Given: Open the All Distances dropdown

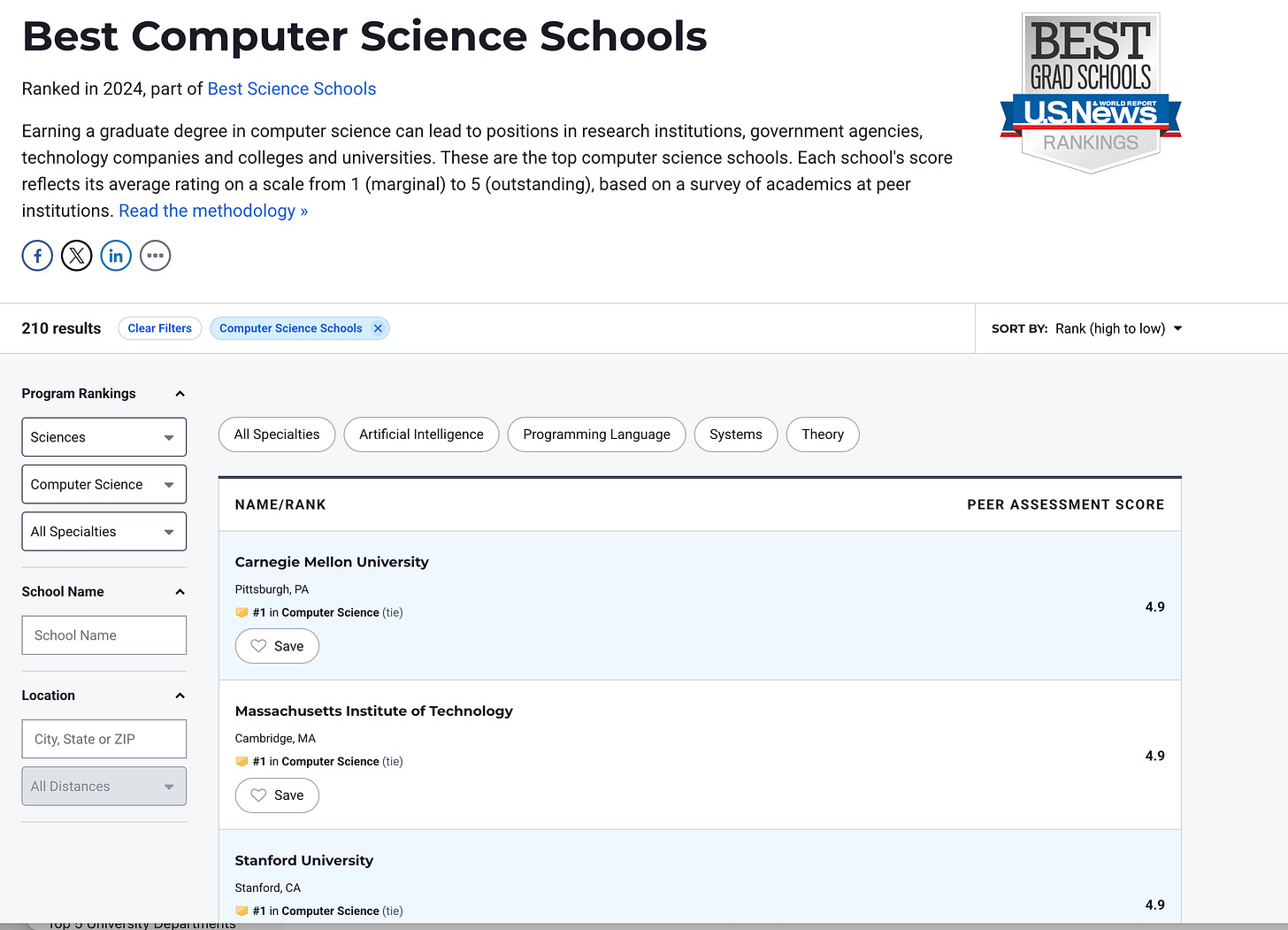Looking at the screenshot, I should pos(104,787).
